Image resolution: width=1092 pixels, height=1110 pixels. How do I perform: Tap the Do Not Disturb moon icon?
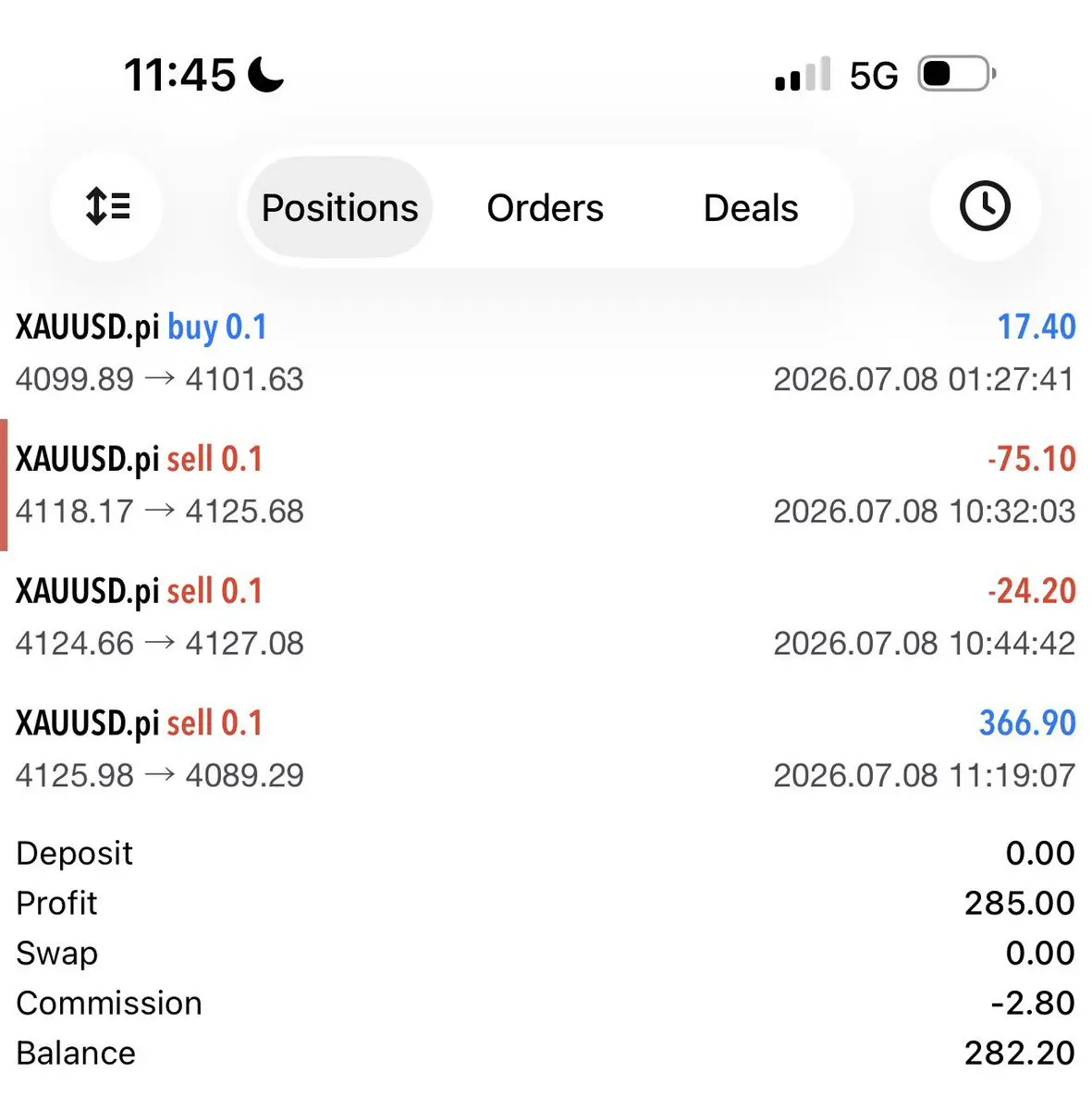(266, 74)
